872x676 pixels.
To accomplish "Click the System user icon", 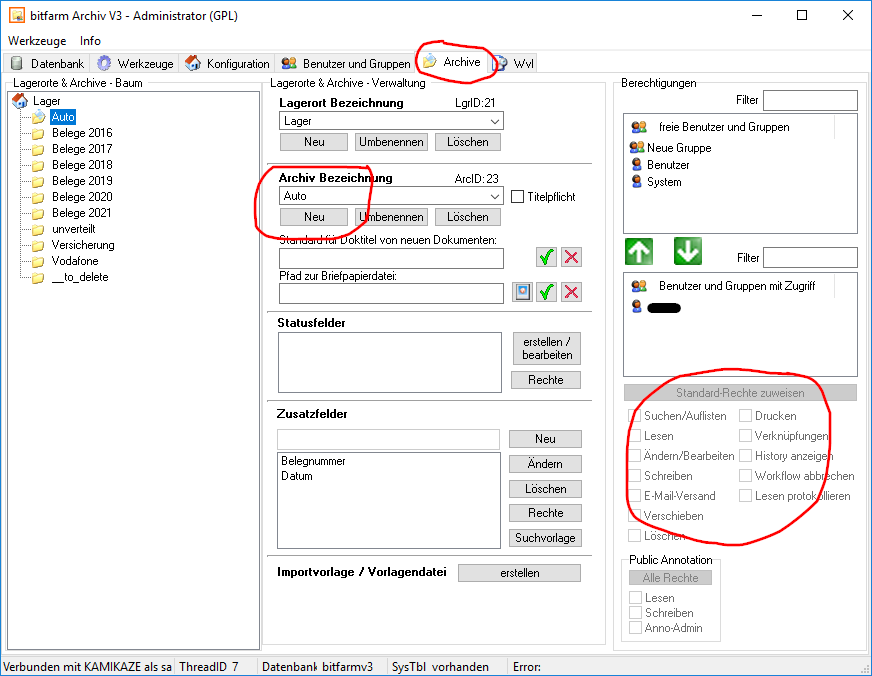I will pyautogui.click(x=637, y=182).
